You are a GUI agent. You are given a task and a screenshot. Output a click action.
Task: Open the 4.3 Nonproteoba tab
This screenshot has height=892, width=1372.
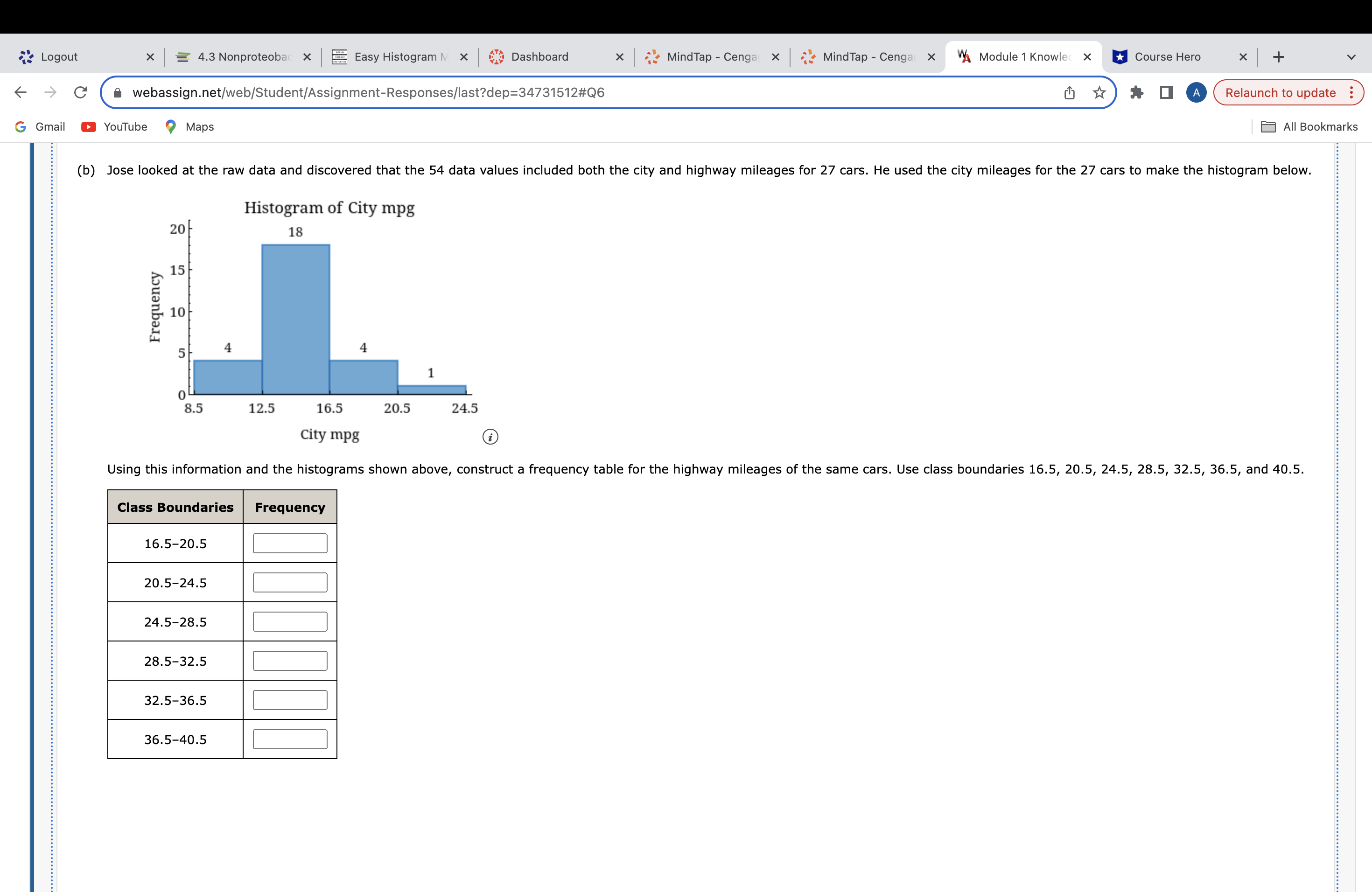[230, 56]
